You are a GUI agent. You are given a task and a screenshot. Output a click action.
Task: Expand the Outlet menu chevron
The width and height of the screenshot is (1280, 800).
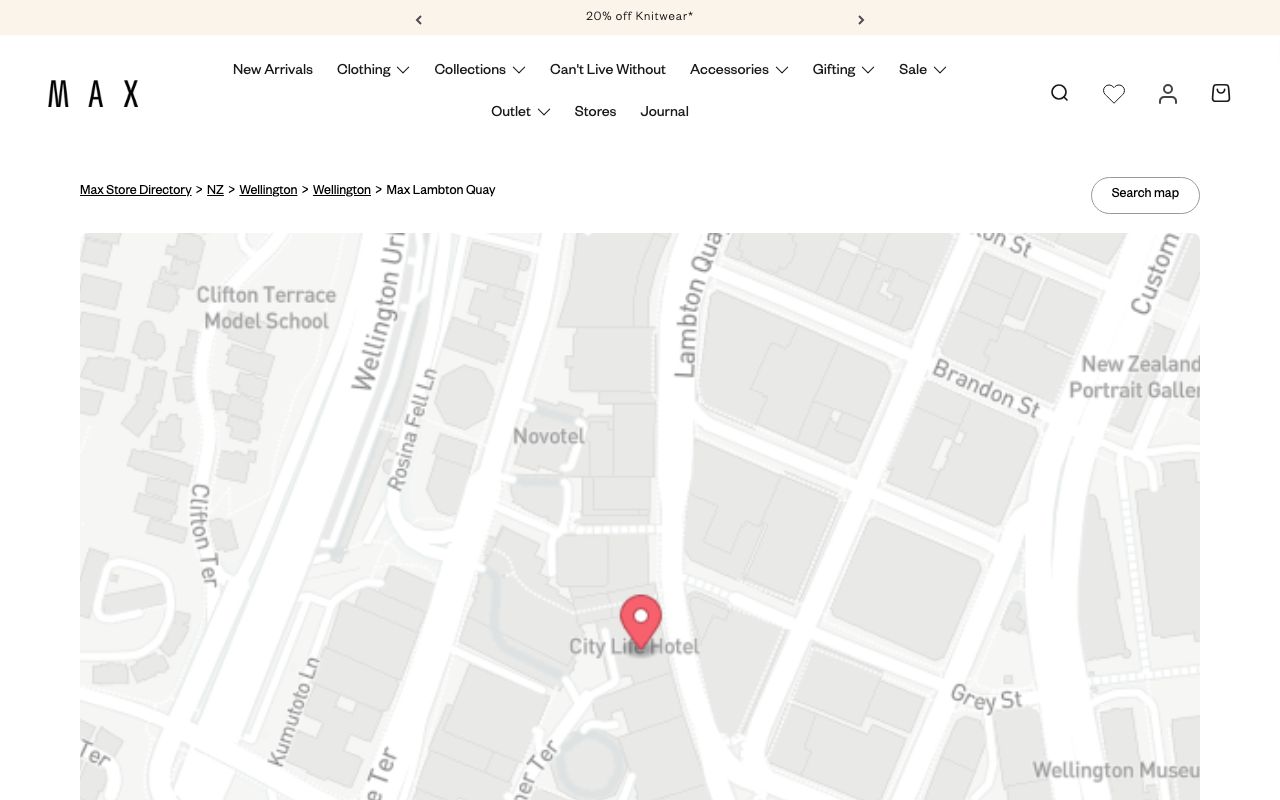pyautogui.click(x=544, y=112)
